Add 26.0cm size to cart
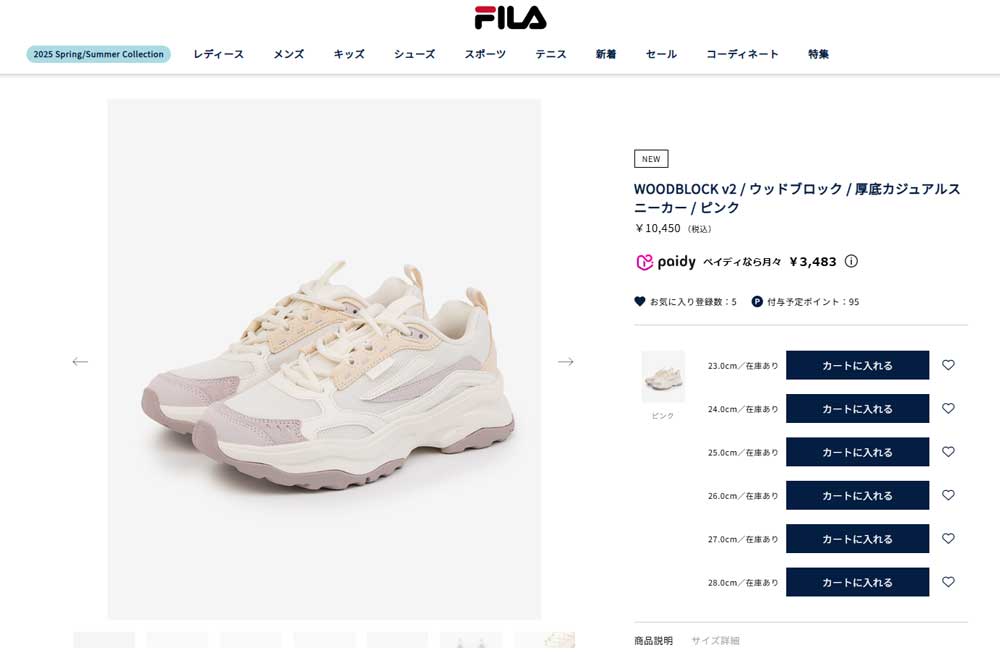Viewport: 1000px width, 662px height. tap(857, 495)
